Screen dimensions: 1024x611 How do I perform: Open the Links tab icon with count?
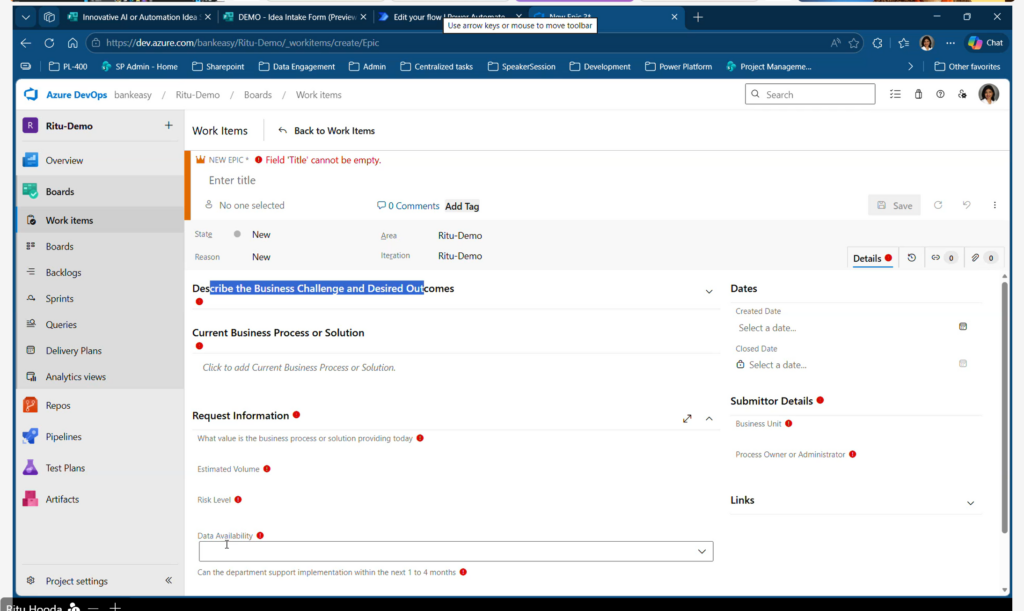(943, 258)
